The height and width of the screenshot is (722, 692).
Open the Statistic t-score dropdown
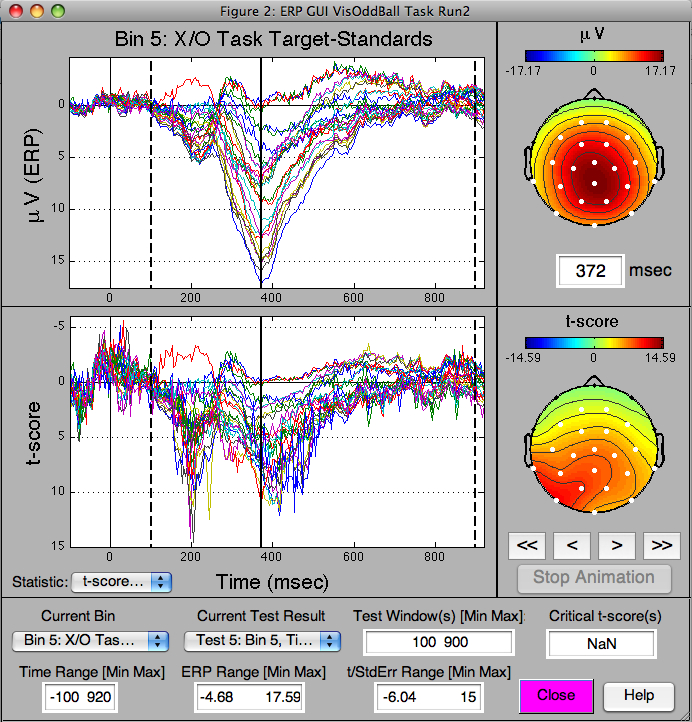(122, 581)
